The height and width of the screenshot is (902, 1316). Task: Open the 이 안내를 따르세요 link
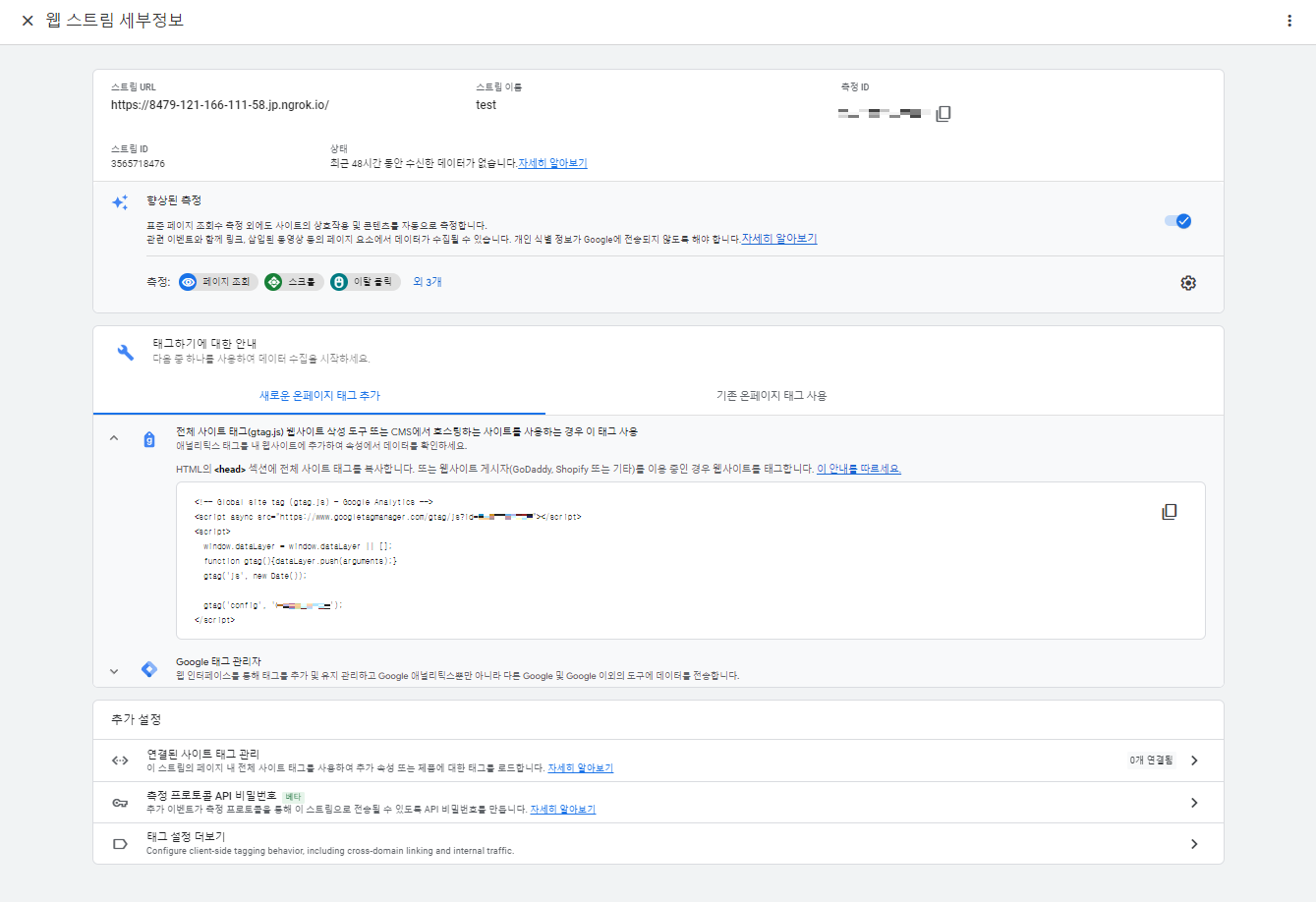[x=859, y=469]
